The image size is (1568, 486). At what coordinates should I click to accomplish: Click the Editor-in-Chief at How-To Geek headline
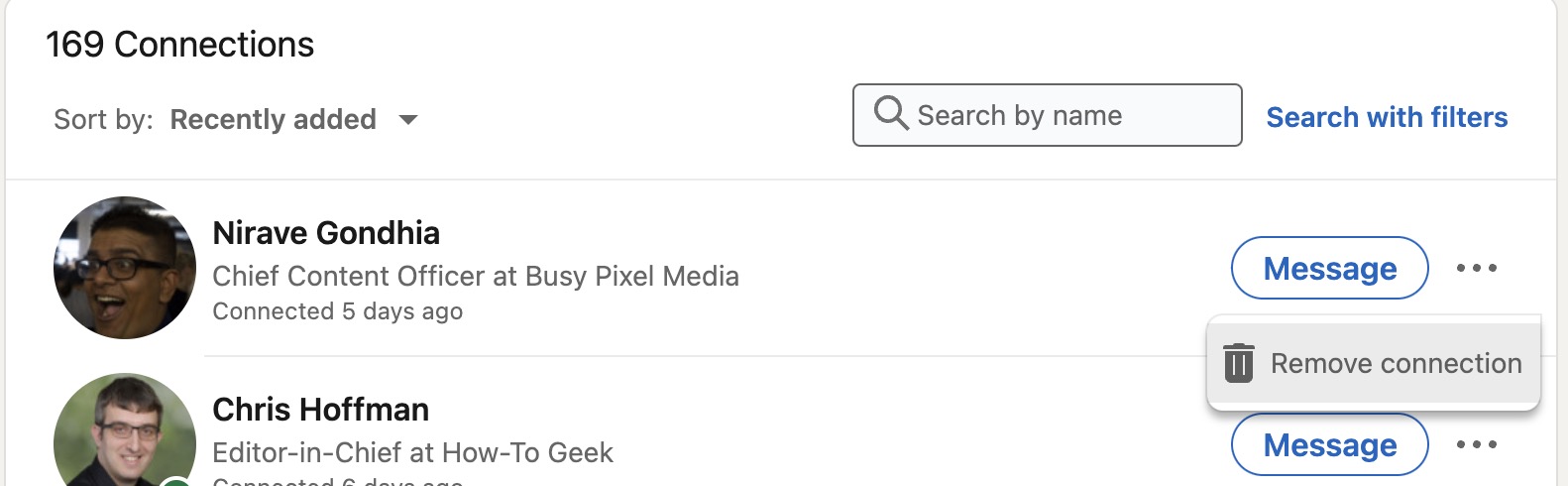pos(412,452)
